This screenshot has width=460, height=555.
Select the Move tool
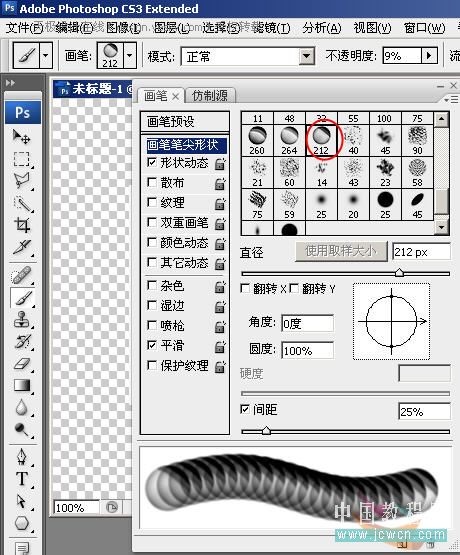pos(22,137)
